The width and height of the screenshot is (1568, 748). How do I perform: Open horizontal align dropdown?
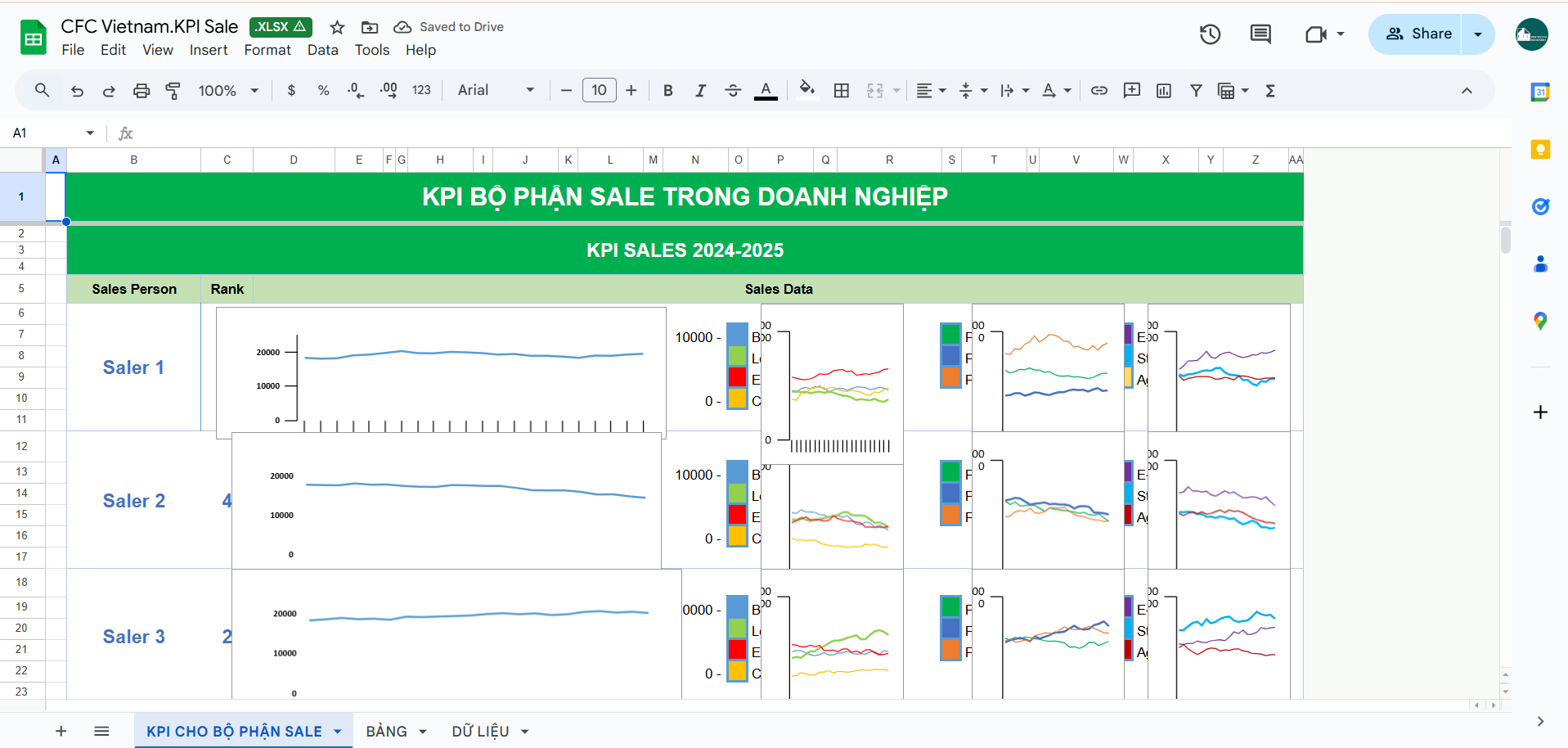[931, 90]
